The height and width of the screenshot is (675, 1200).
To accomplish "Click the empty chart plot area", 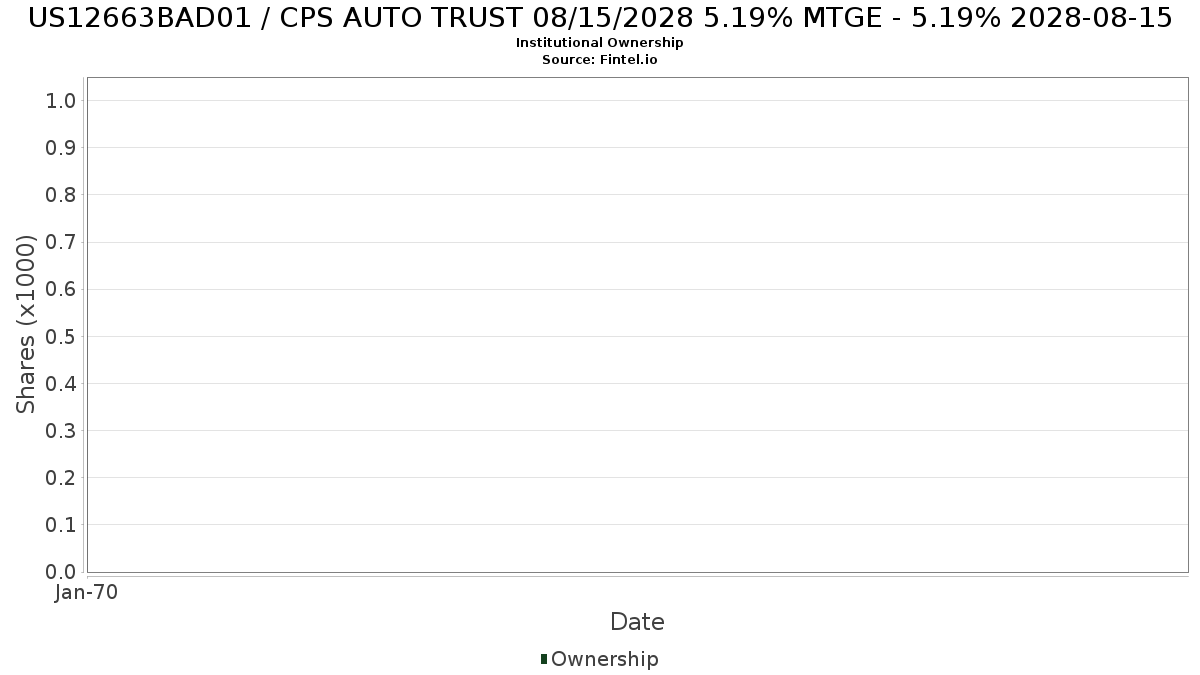I will pos(637,324).
